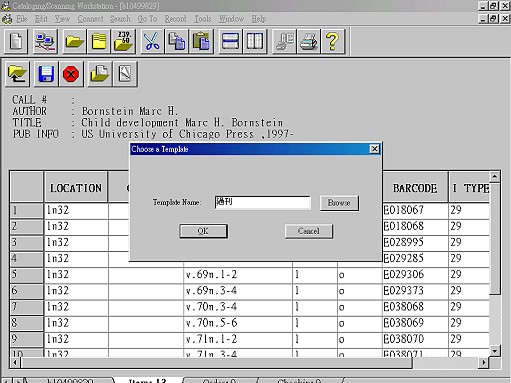Open the Tools menu
The width and height of the screenshot is (511, 383).
point(203,19)
